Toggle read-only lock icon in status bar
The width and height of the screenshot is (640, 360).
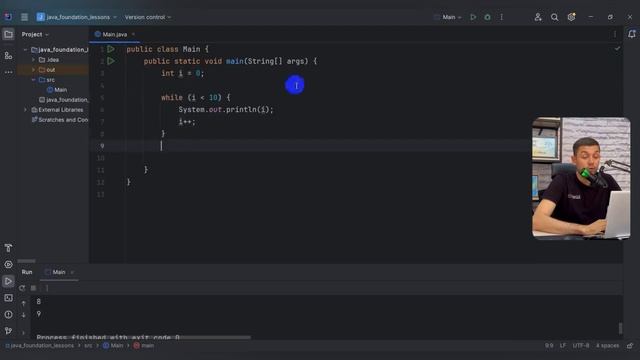pyautogui.click(x=630, y=346)
